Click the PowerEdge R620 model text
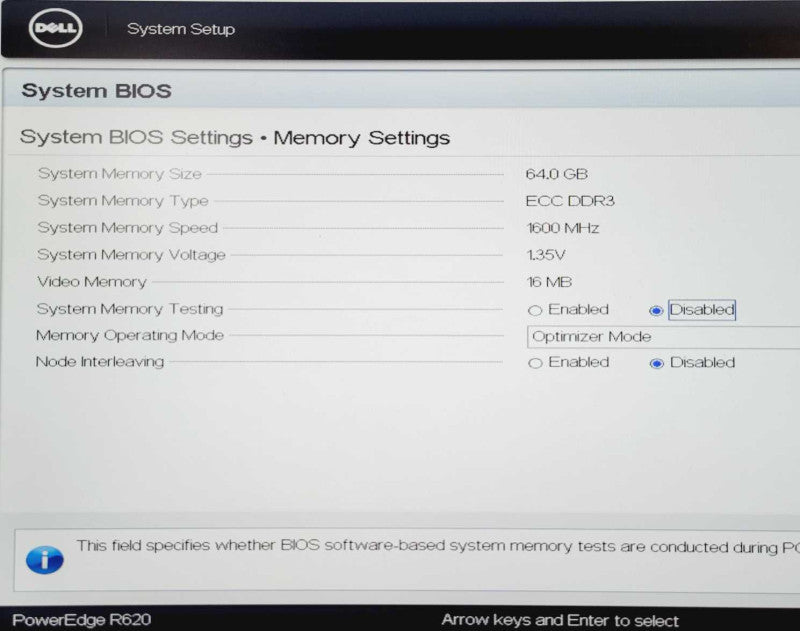Screen dimensions: 800x631 tap(82, 620)
